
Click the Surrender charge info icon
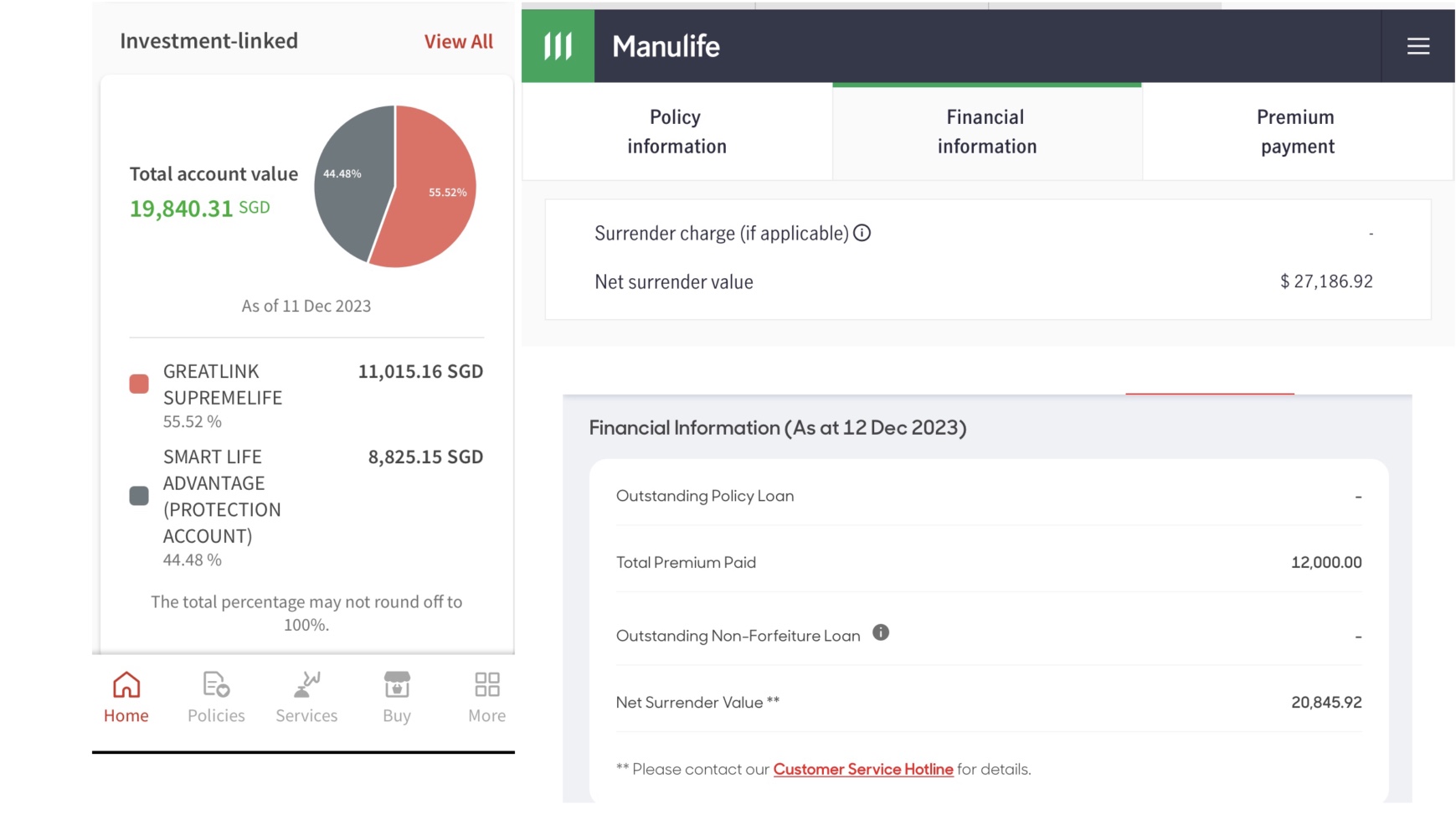pyautogui.click(x=862, y=234)
